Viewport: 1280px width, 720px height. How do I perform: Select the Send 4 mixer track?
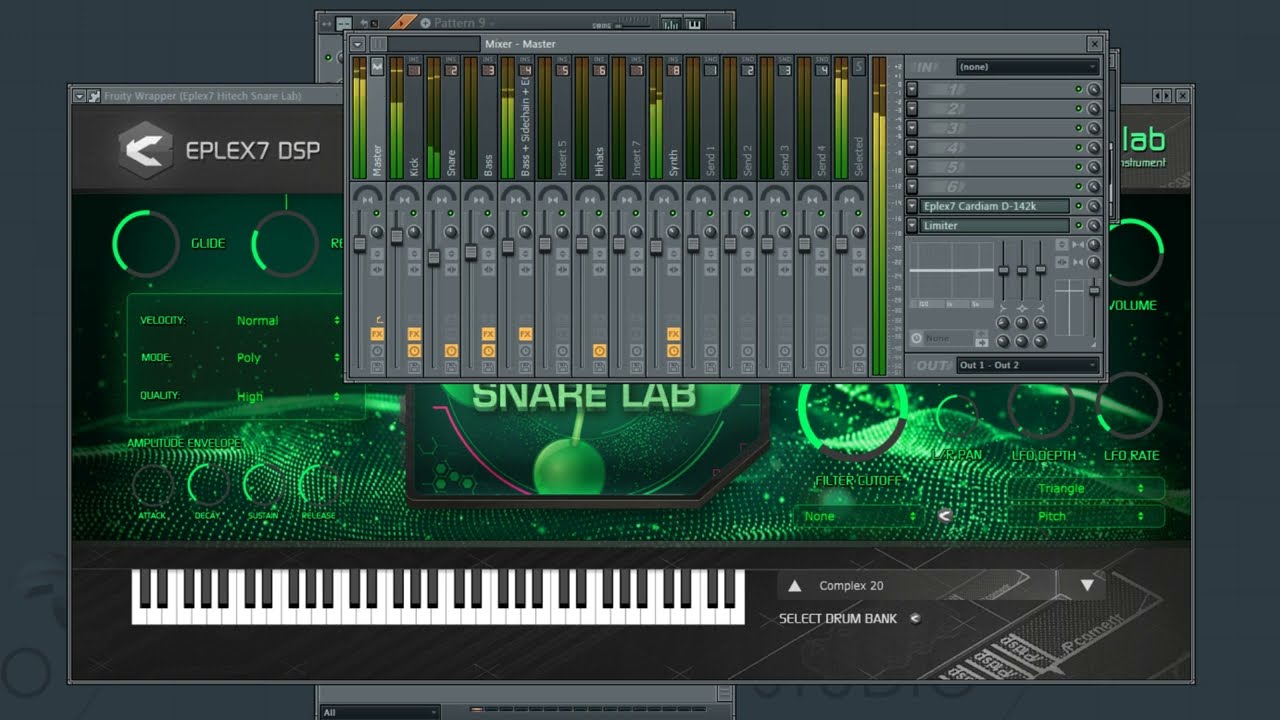pos(821,161)
